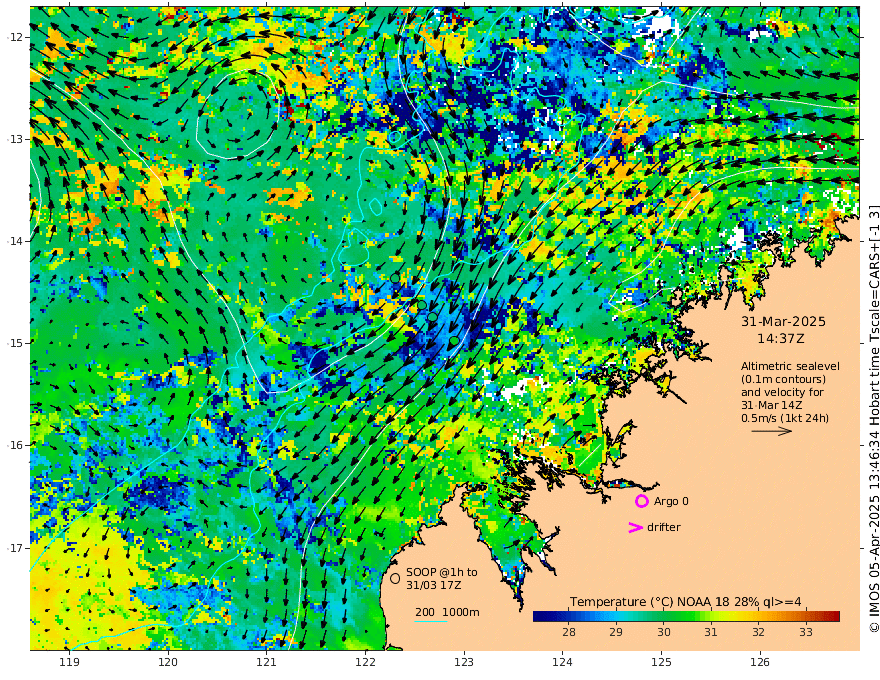Click the colorbar tick label 33
The width and height of the screenshot is (880, 680).
click(x=805, y=632)
